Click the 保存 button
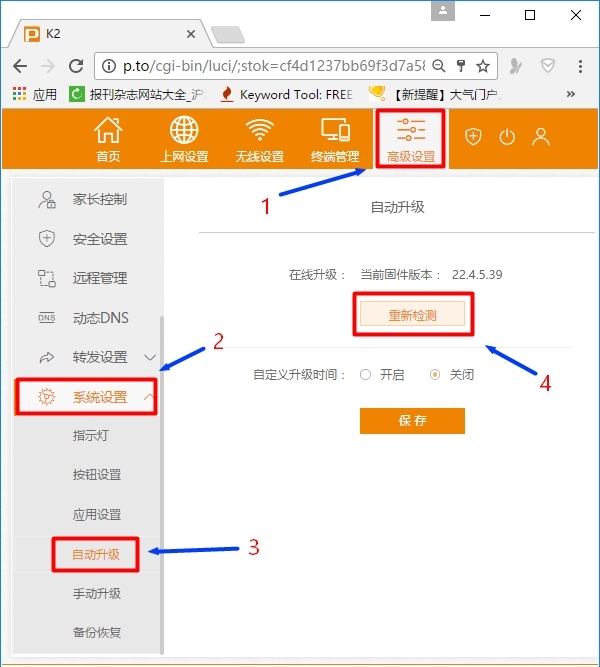 pyautogui.click(x=412, y=421)
